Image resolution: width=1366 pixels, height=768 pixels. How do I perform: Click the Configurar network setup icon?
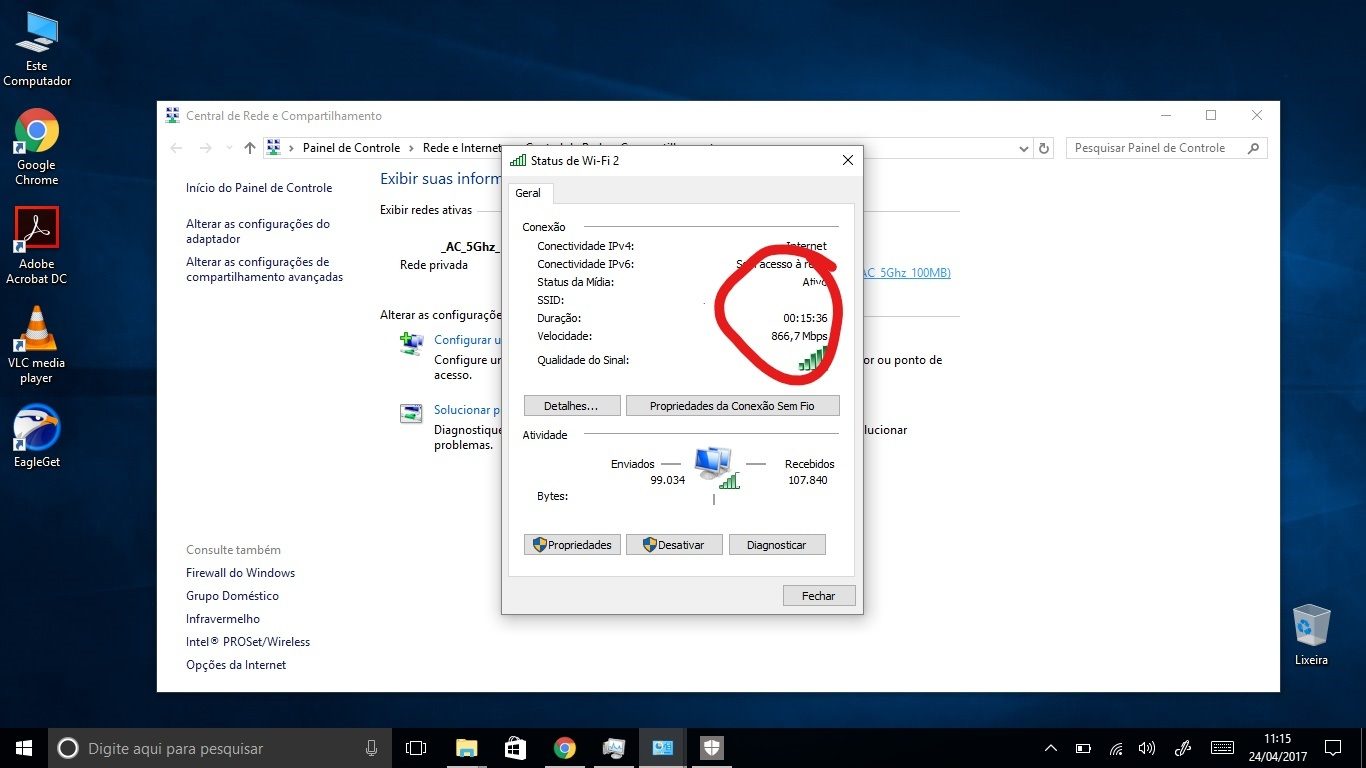tap(411, 344)
